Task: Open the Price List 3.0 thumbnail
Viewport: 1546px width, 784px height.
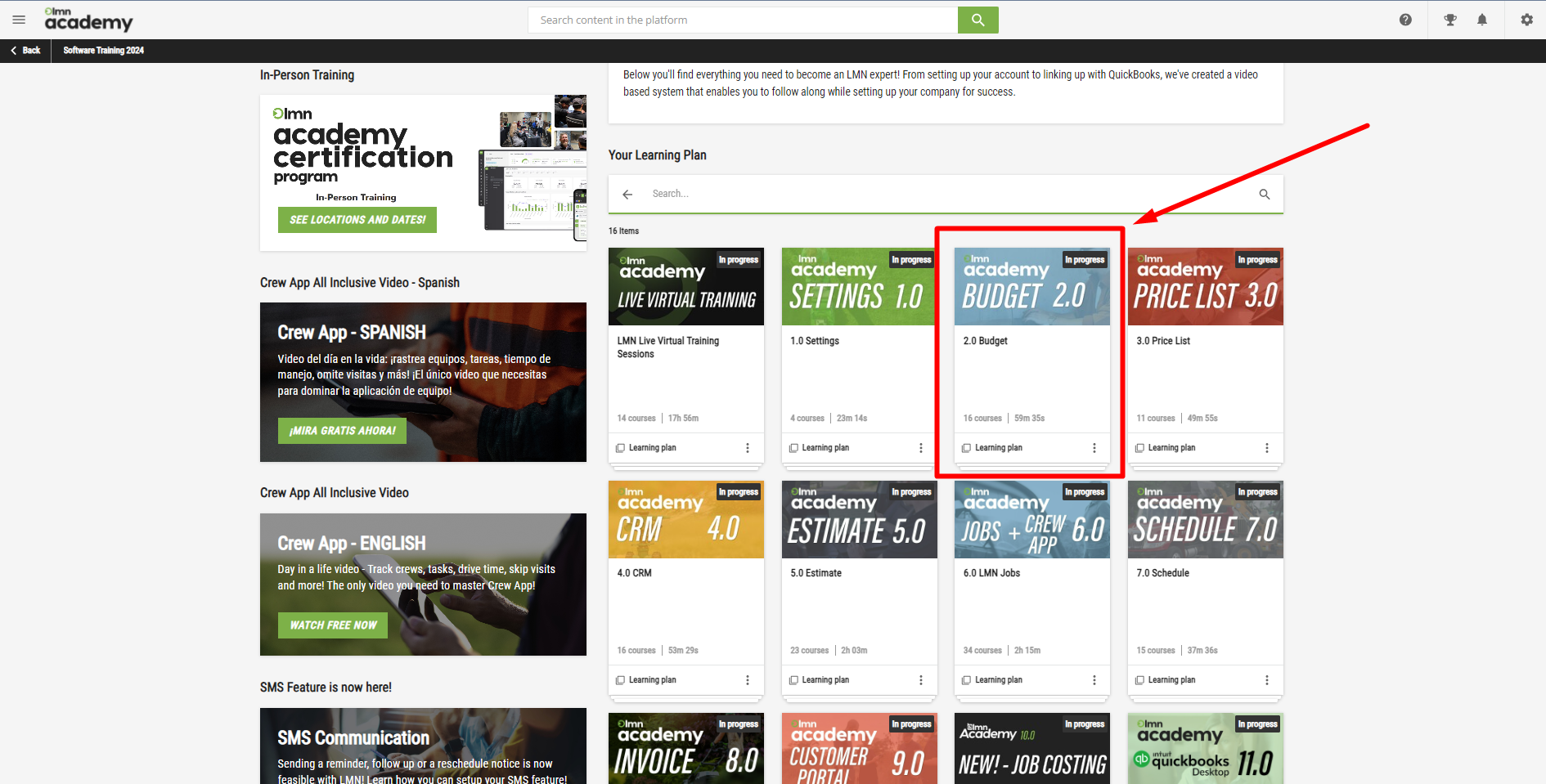Action: point(1205,287)
